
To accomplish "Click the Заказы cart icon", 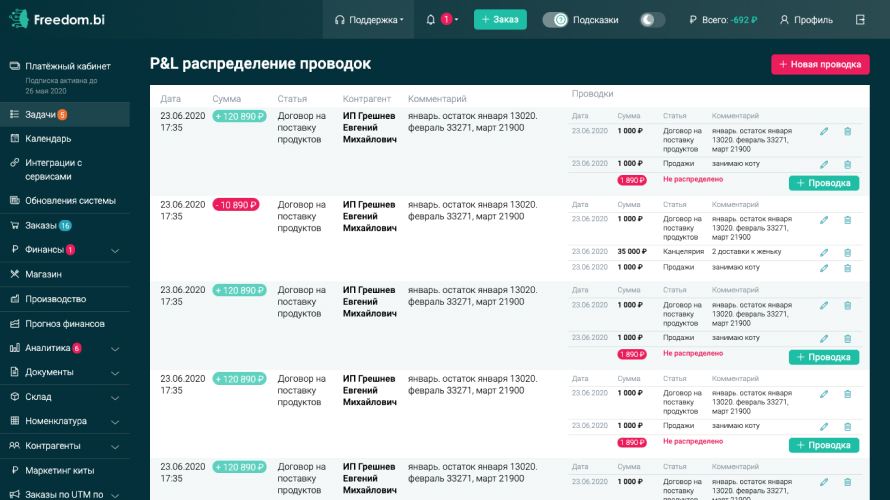I will [x=15, y=225].
